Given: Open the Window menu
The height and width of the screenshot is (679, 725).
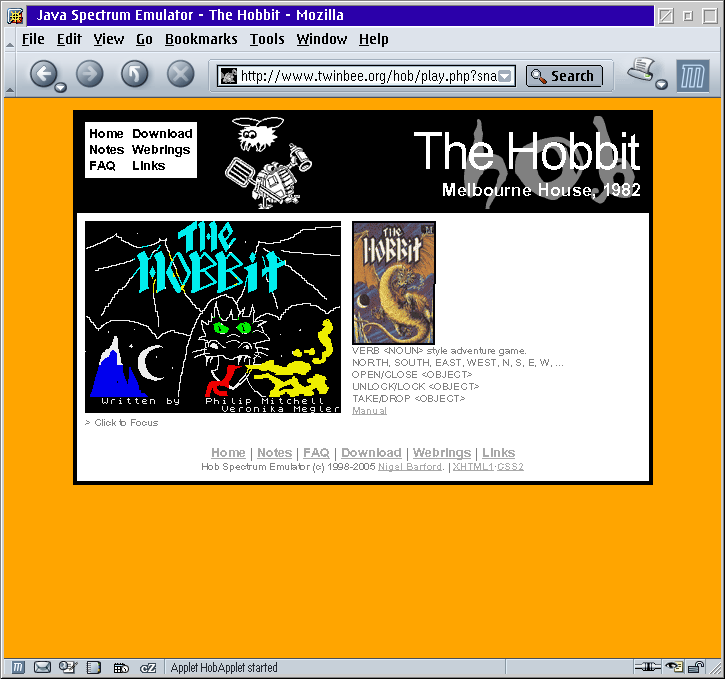Looking at the screenshot, I should pyautogui.click(x=322, y=39).
